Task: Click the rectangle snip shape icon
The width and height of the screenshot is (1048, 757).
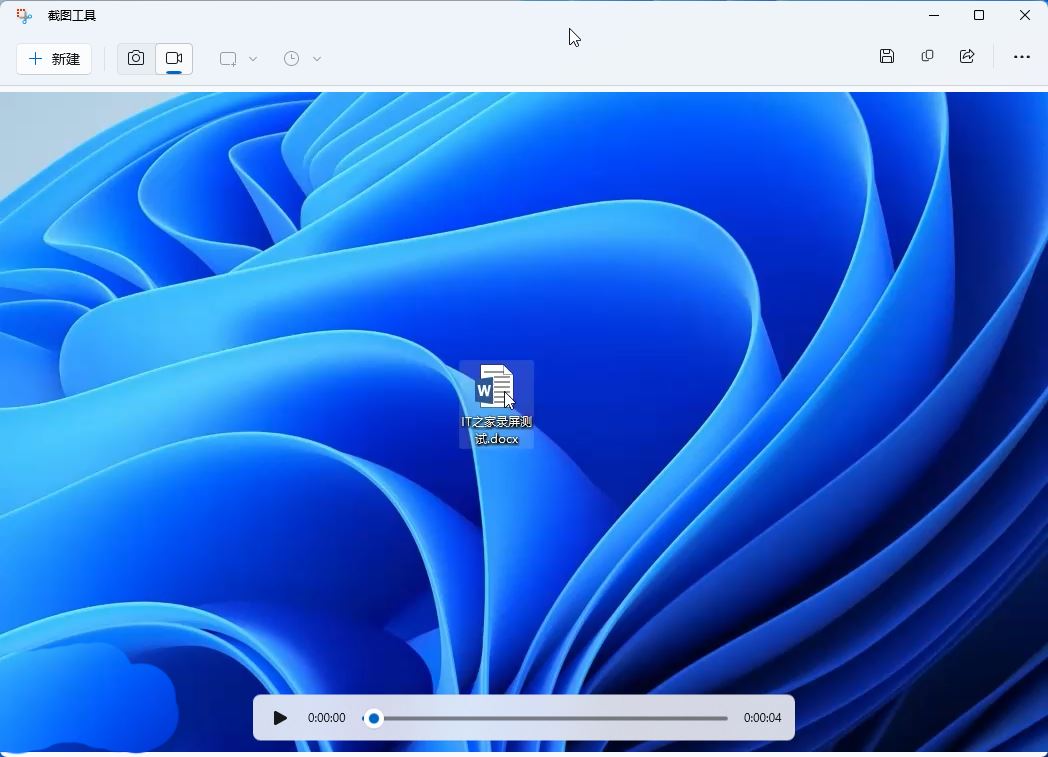Action: click(228, 59)
